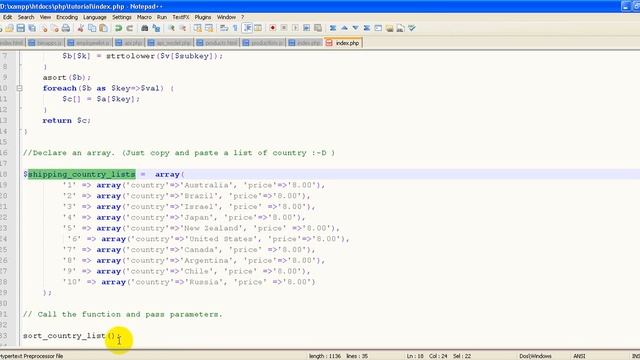Click the '//Declare an array' comment line
The height and width of the screenshot is (360, 640).
[x=179, y=153]
